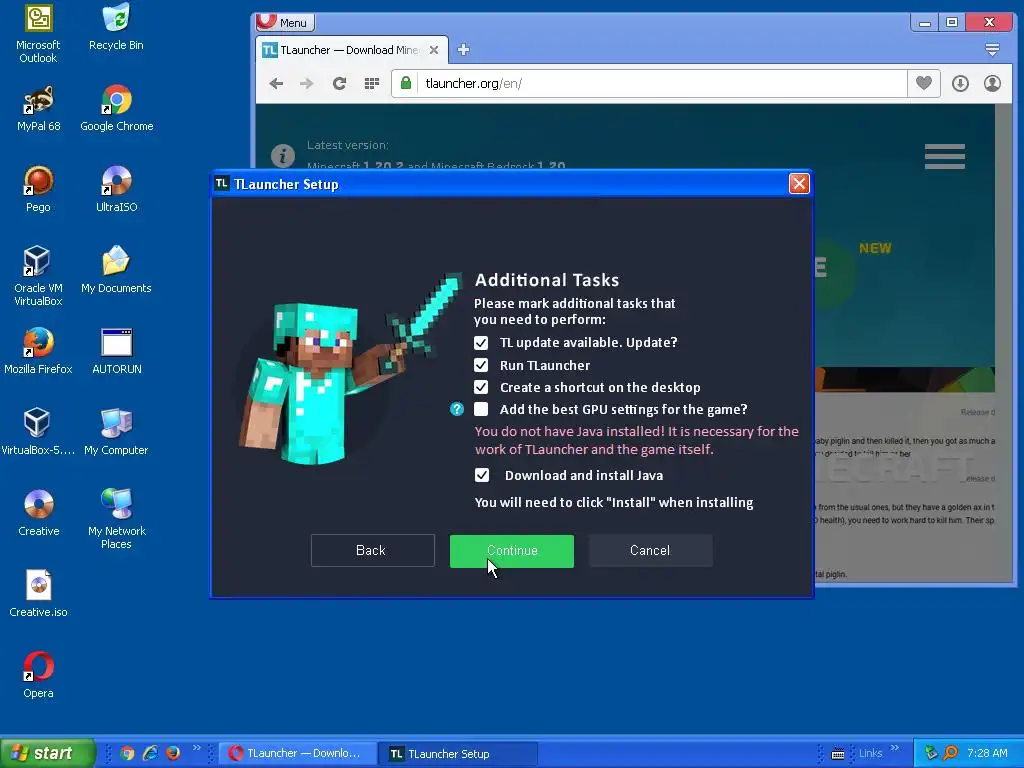Open Opera account profile icon

pos(992,83)
